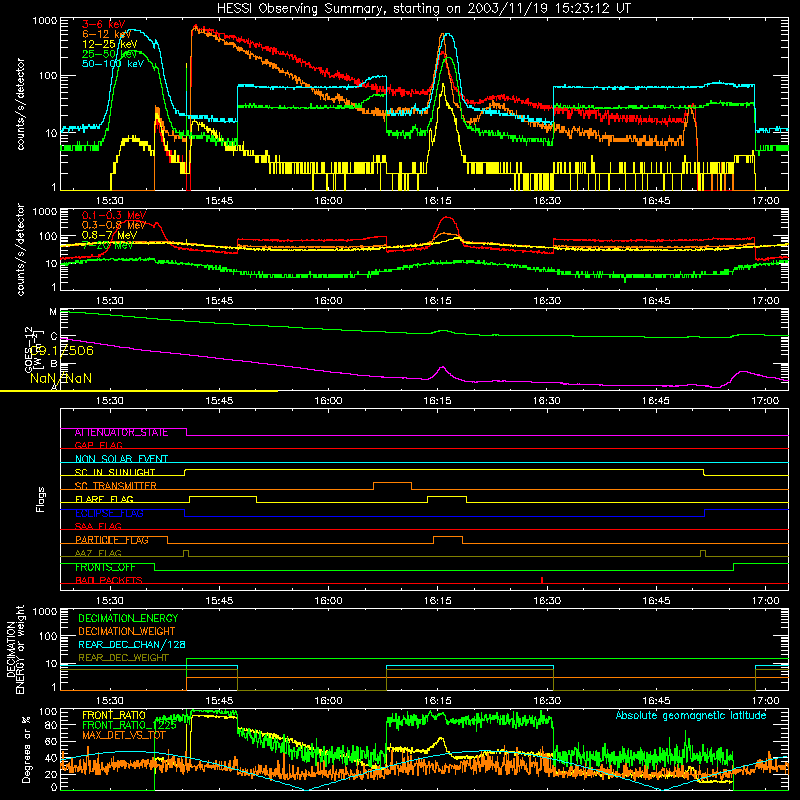Click the 16:15 tick label under Flags panel

[437, 601]
